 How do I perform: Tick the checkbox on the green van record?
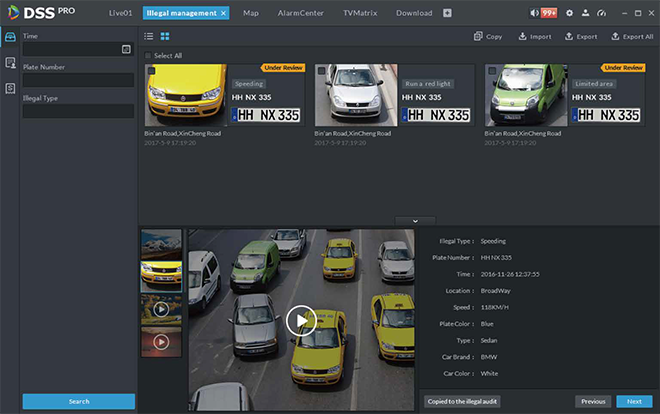click(x=491, y=71)
